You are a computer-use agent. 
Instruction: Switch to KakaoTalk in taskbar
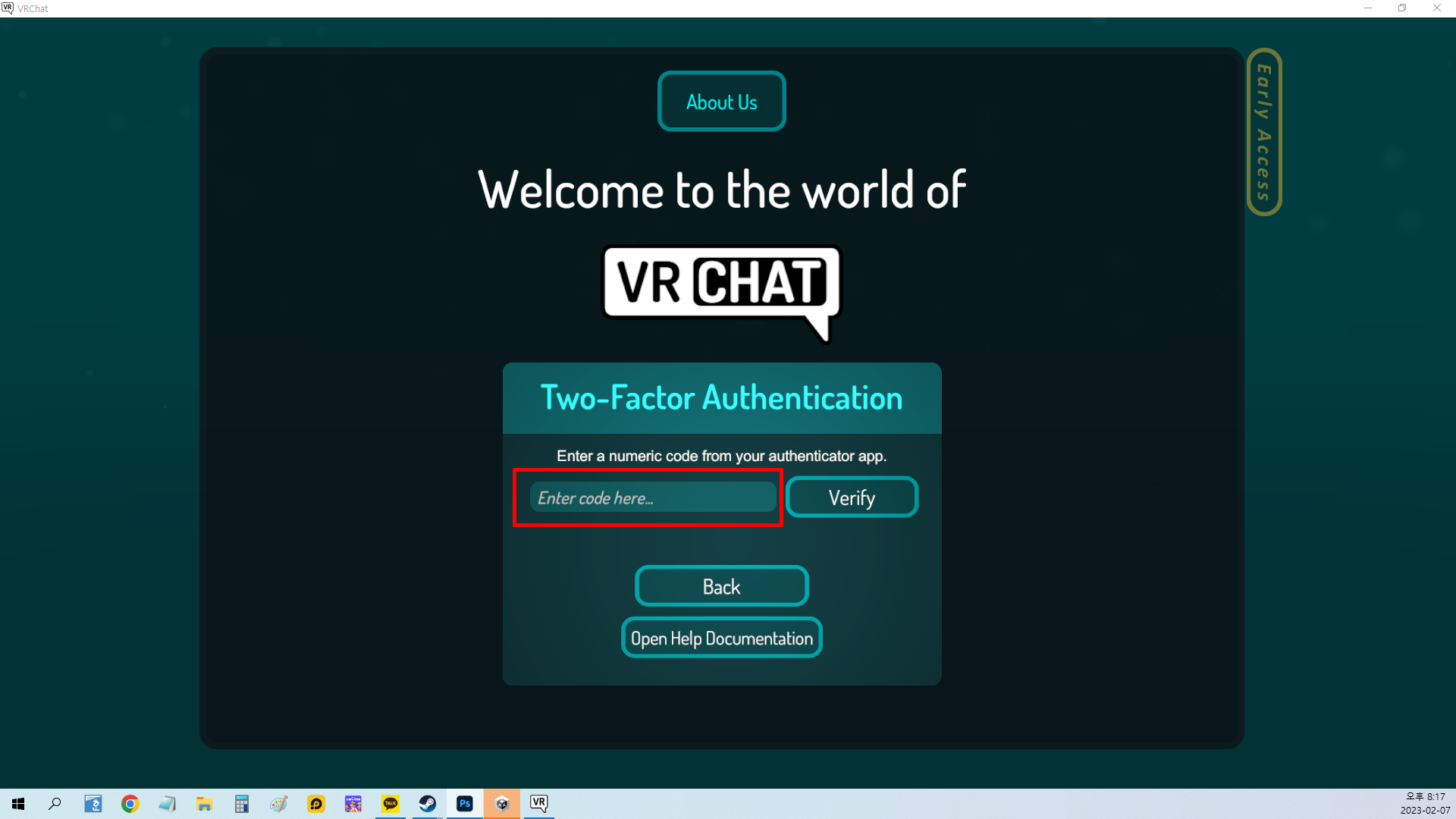coord(390,804)
